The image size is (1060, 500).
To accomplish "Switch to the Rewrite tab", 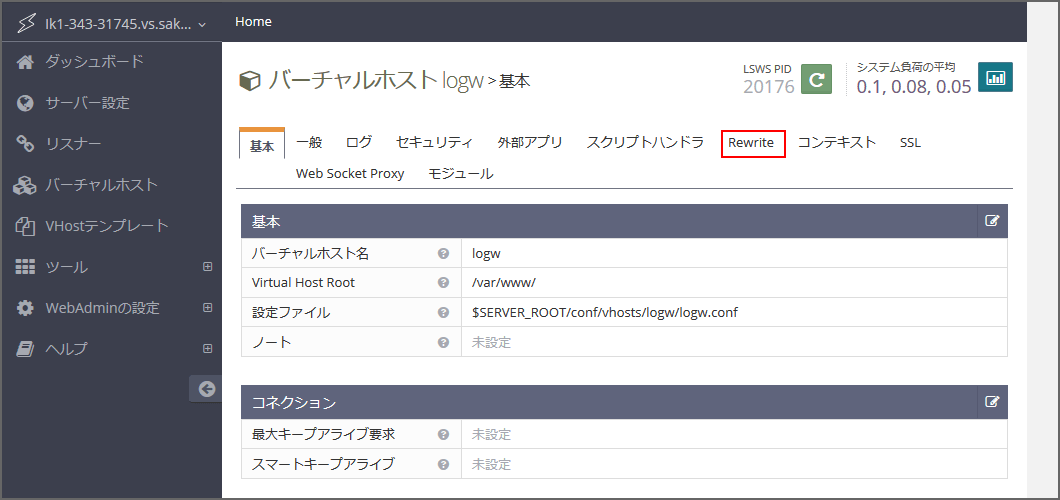I will [752, 143].
